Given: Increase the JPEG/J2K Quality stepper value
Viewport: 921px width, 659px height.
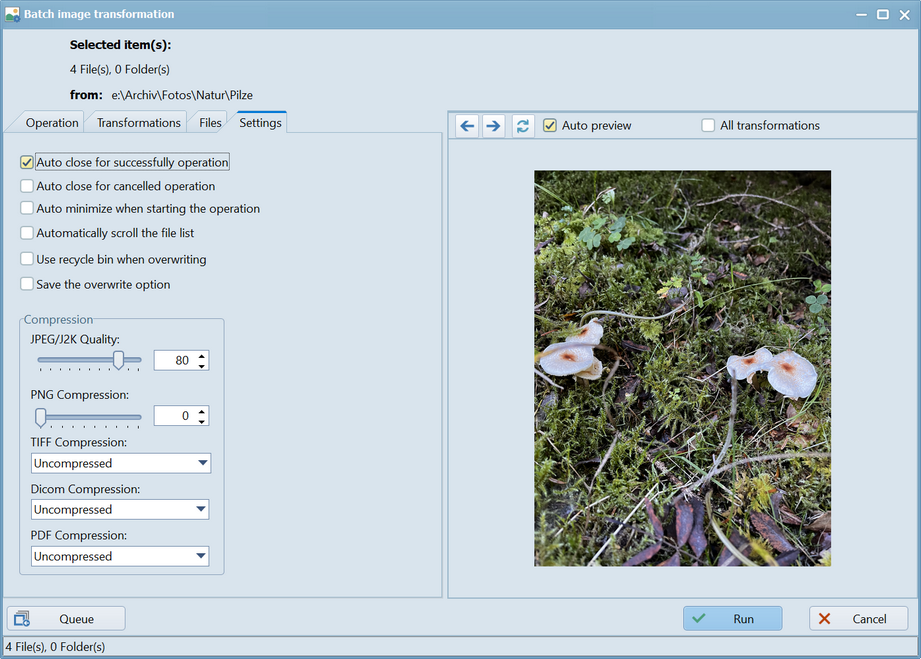Looking at the screenshot, I should click(202, 356).
